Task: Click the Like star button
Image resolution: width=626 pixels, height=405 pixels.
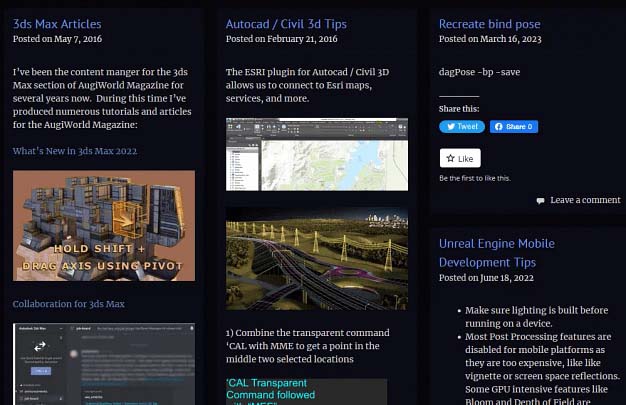Action: tap(460, 158)
